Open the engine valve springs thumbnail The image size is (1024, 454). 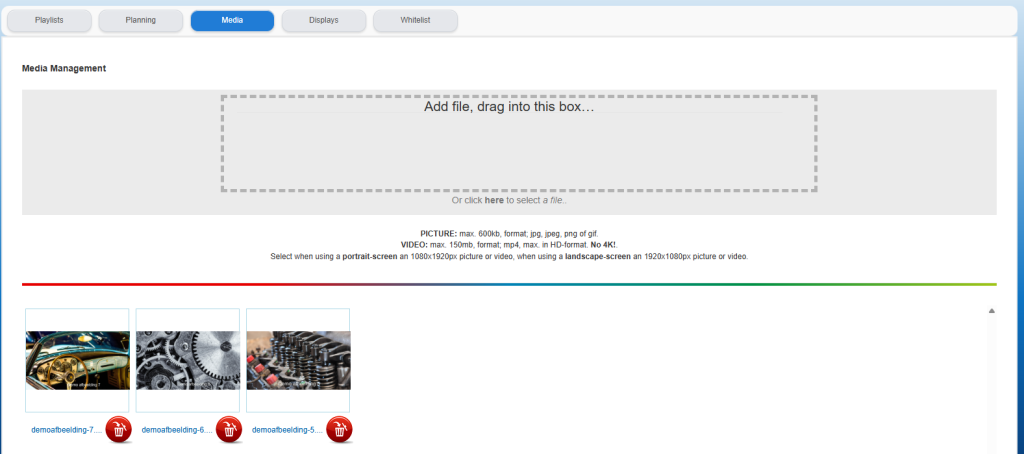point(298,360)
